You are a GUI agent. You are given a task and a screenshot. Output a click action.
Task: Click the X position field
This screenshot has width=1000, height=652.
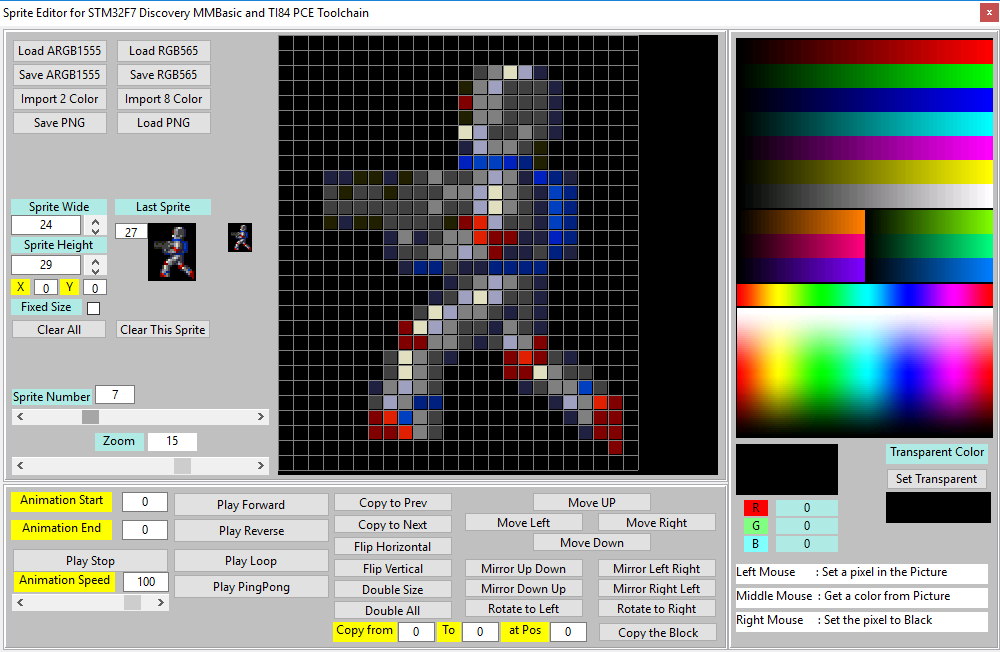pyautogui.click(x=46, y=288)
